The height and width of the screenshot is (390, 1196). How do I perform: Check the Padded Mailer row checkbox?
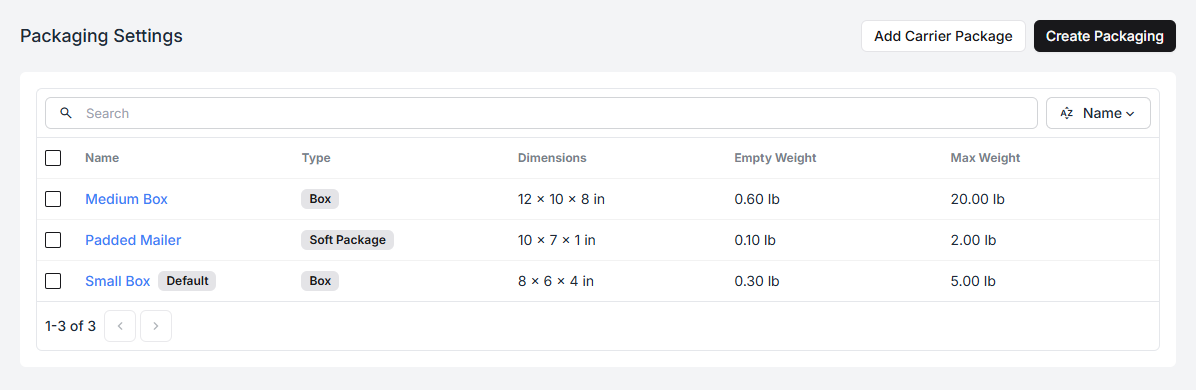click(53, 240)
